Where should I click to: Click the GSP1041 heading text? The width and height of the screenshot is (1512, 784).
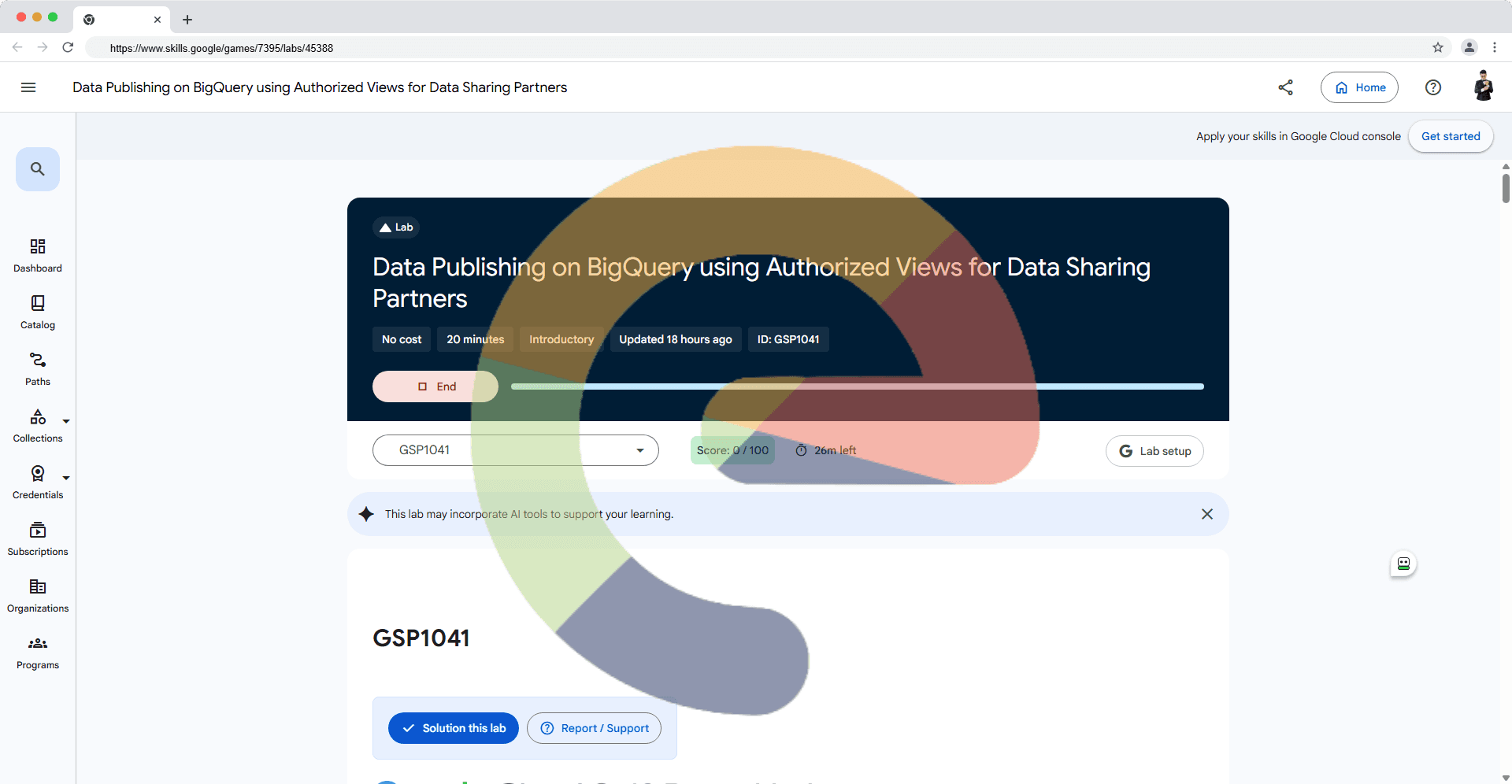(421, 638)
